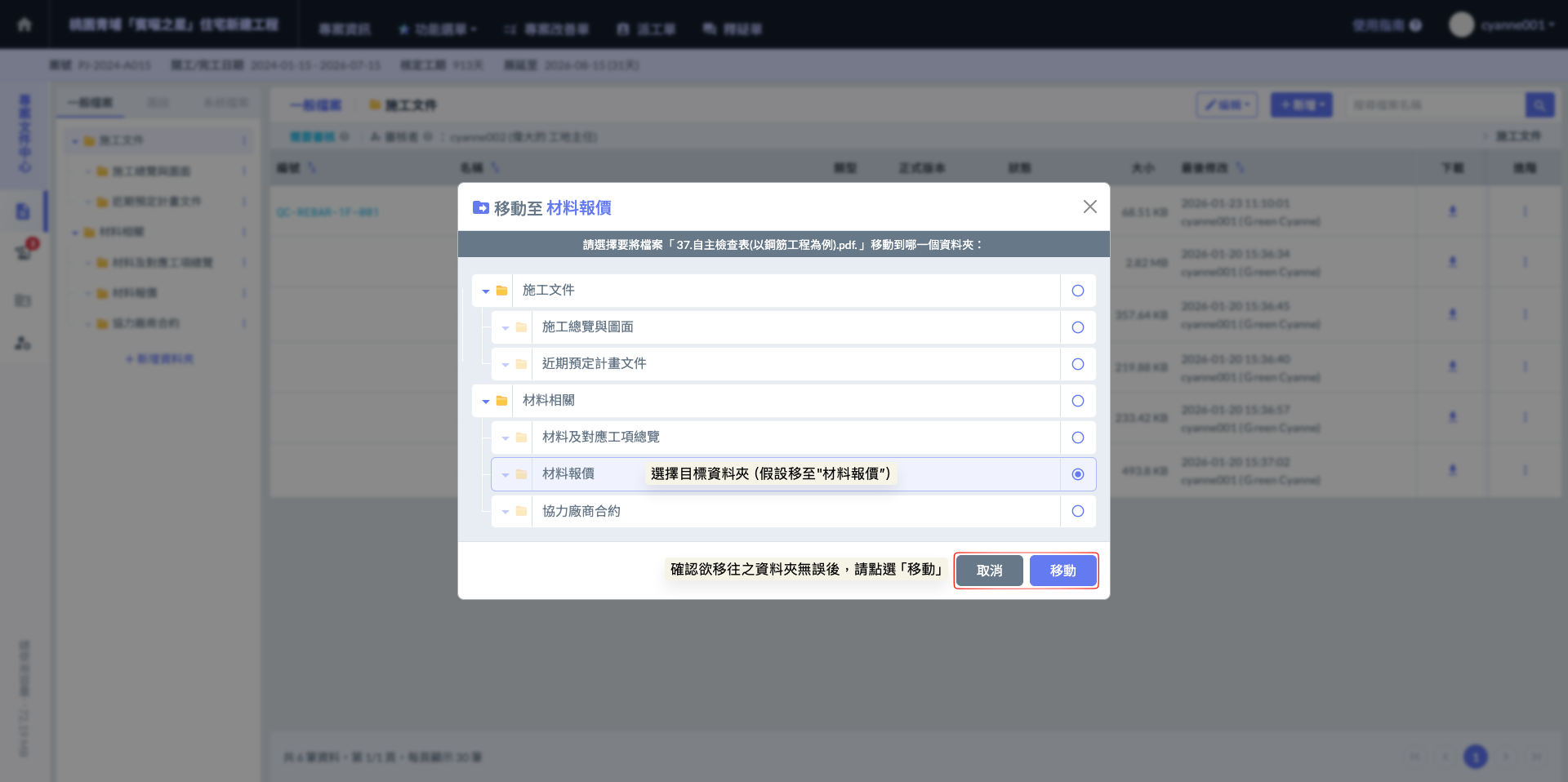
Task: Click the 施工文件 folder icon
Action: (x=502, y=291)
